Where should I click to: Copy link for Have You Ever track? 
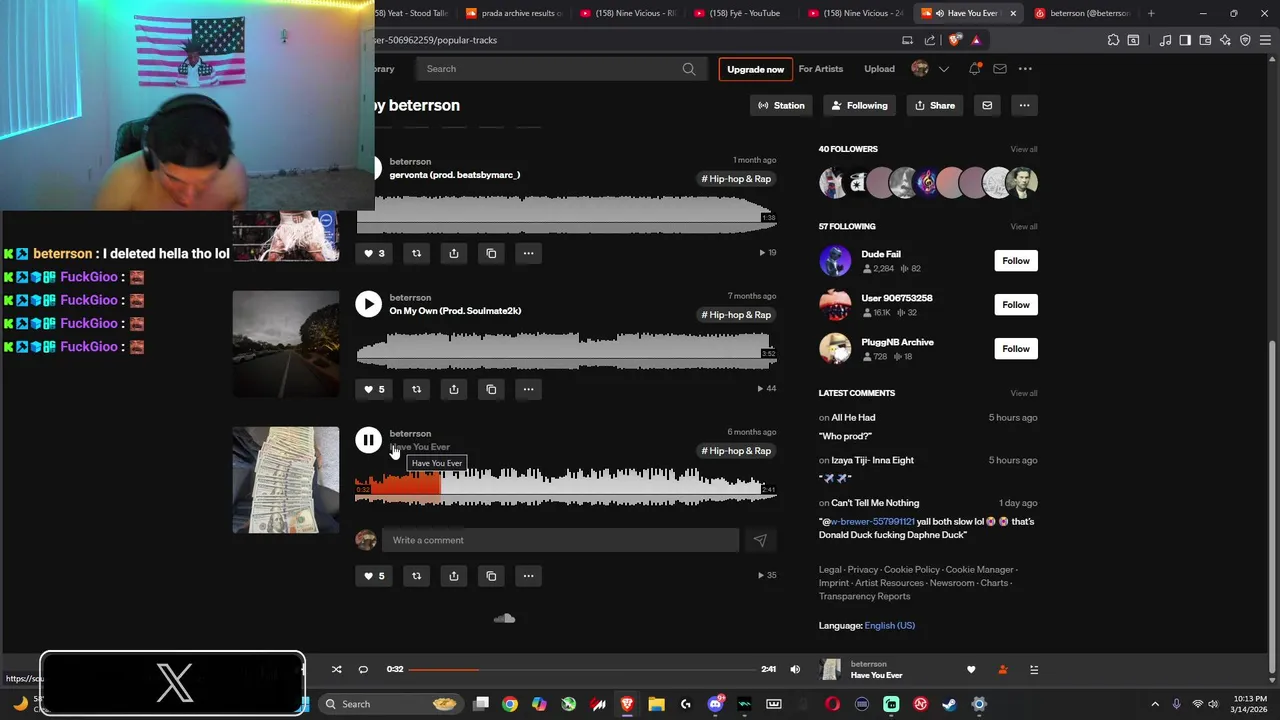pos(491,576)
